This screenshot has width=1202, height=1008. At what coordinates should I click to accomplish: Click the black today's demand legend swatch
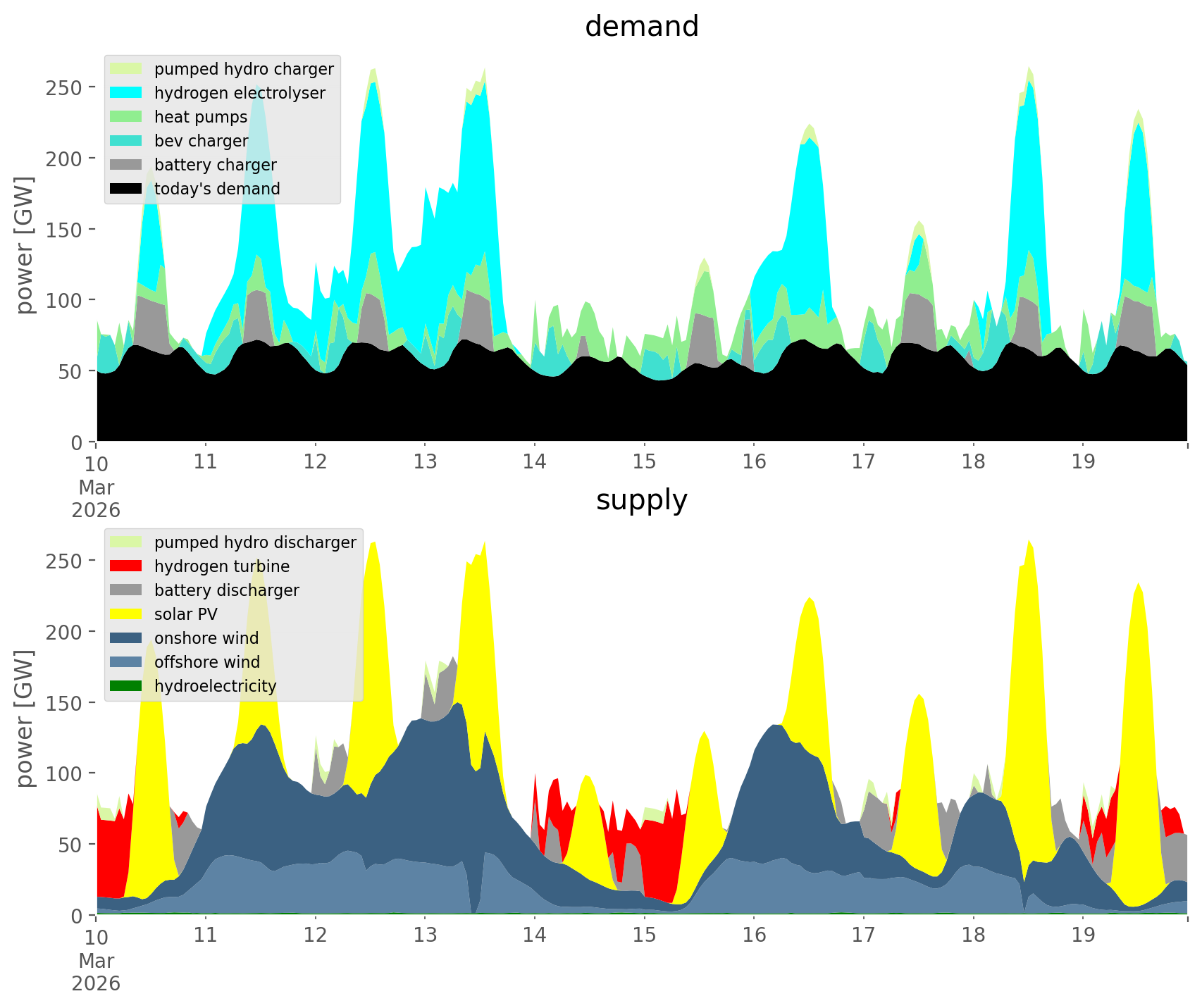click(x=126, y=189)
